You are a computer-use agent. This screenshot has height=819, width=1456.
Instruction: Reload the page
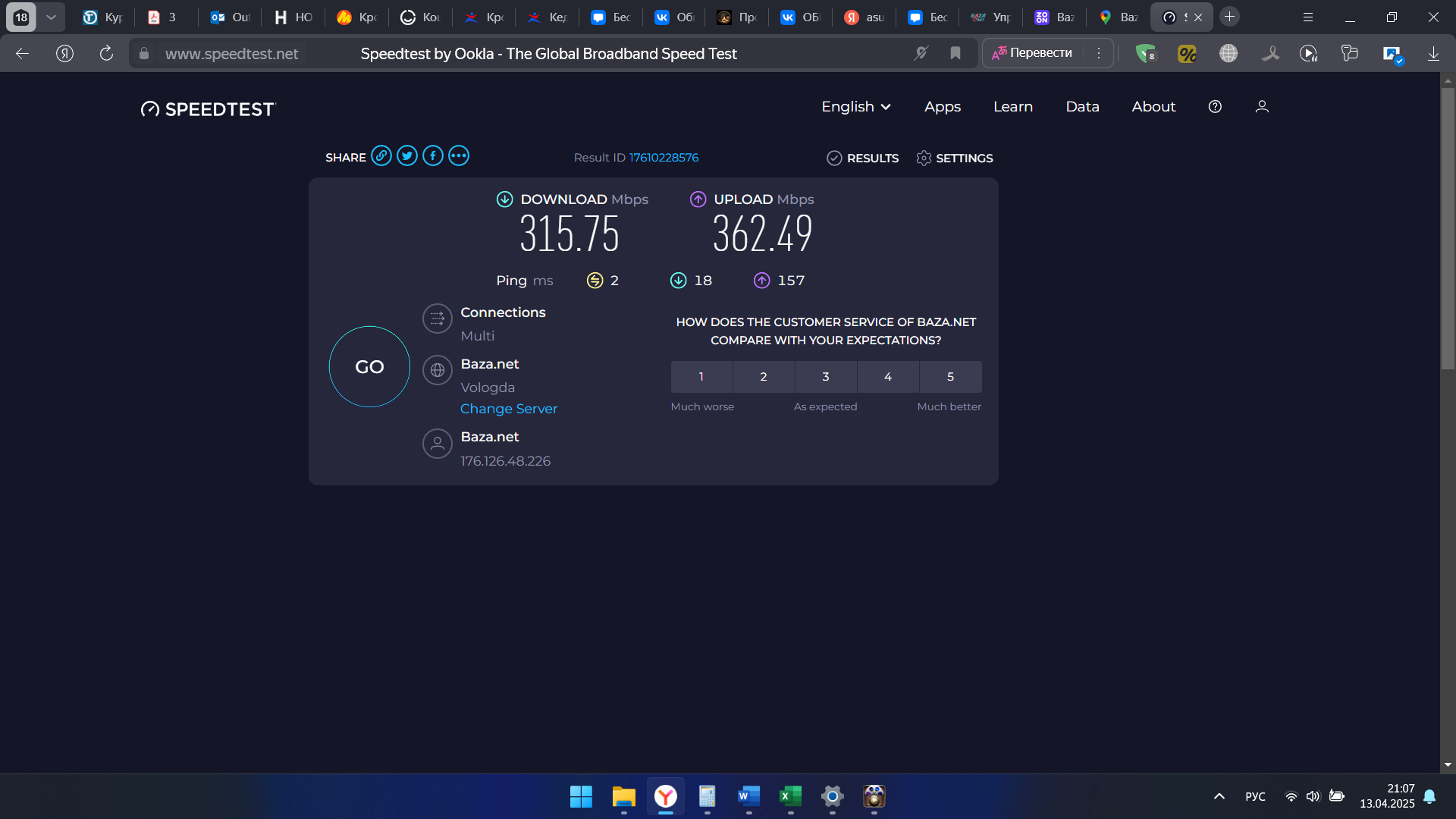point(106,53)
